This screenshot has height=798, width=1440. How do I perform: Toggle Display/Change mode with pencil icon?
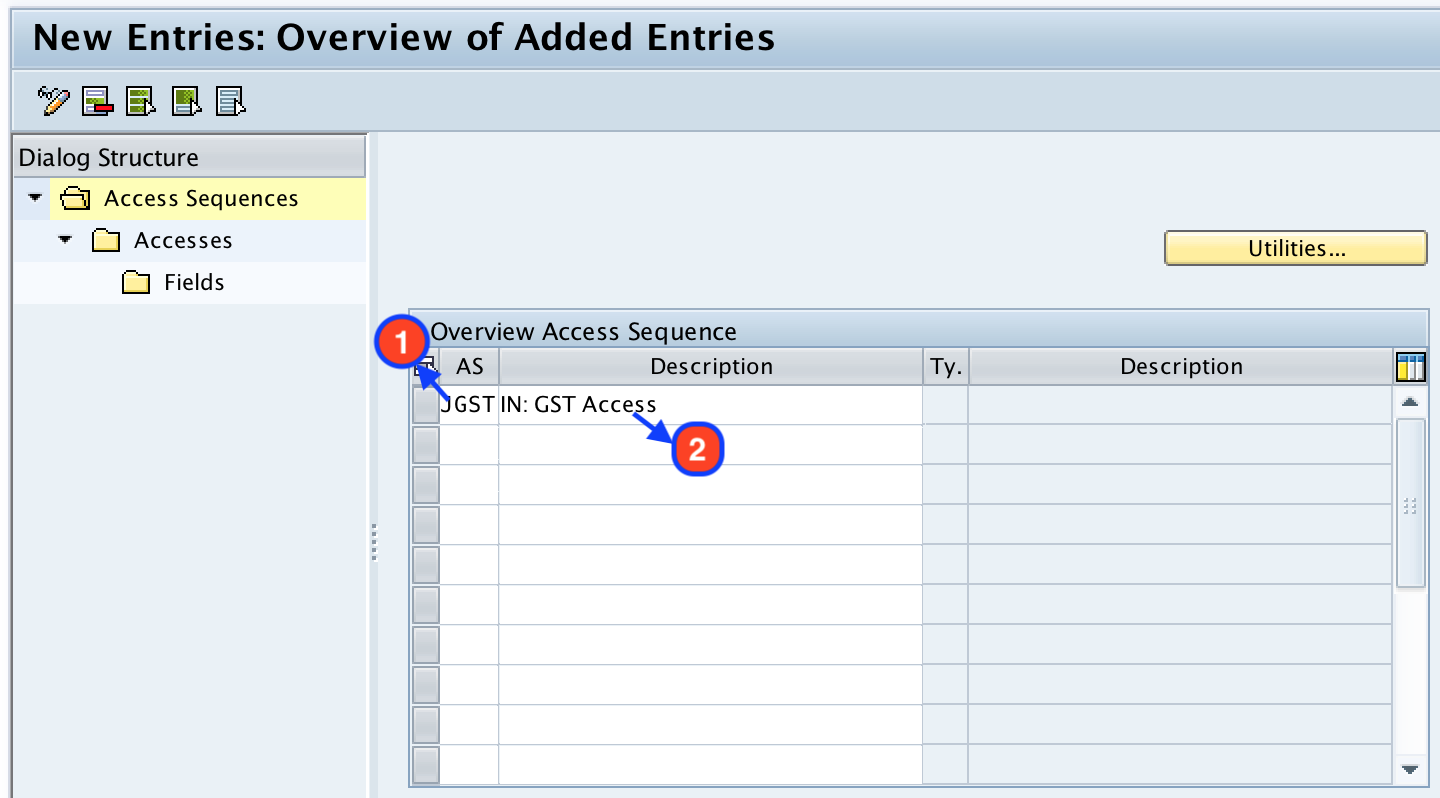pyautogui.click(x=53, y=101)
